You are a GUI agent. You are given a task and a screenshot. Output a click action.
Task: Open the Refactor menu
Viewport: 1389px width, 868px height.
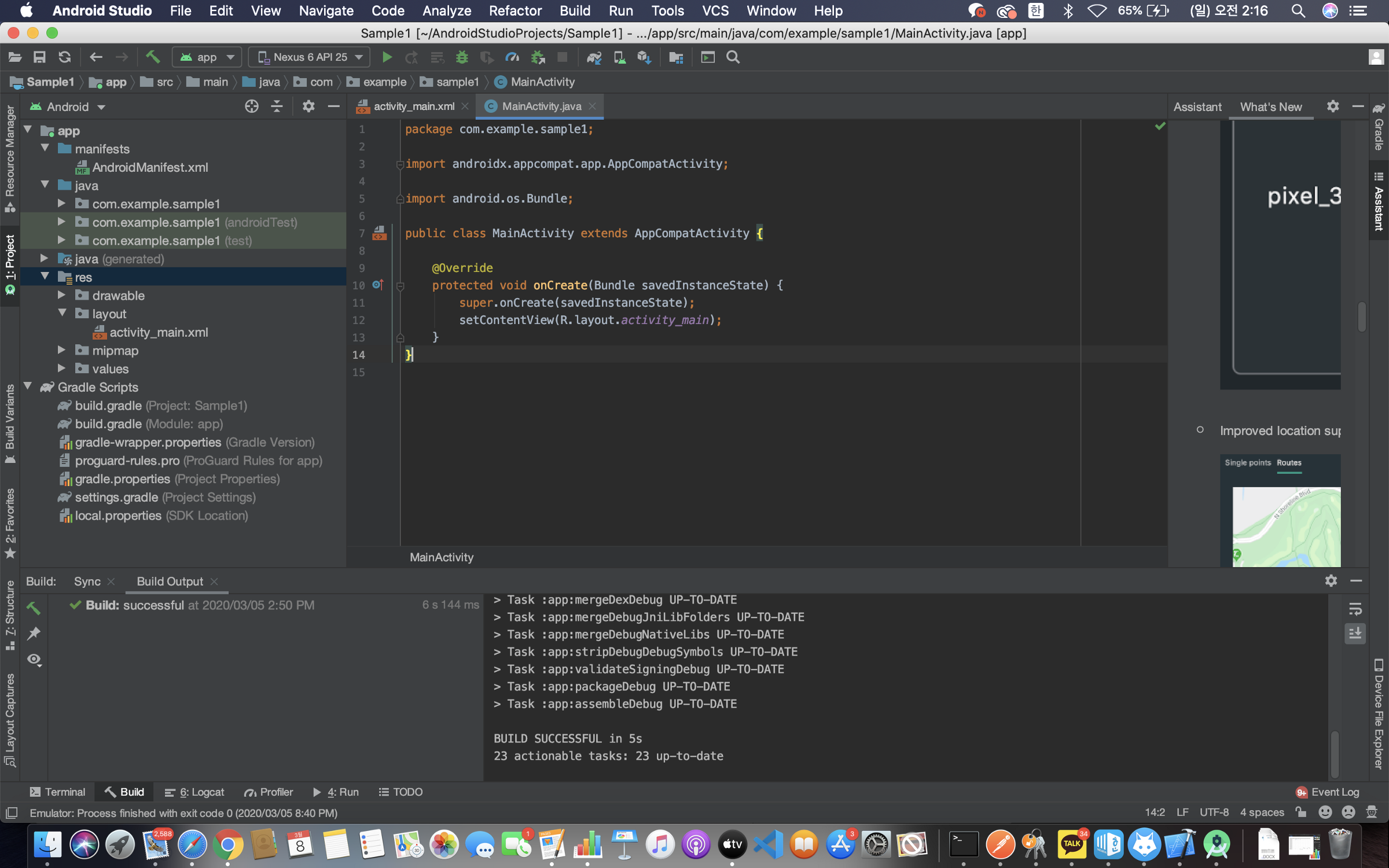[515, 11]
